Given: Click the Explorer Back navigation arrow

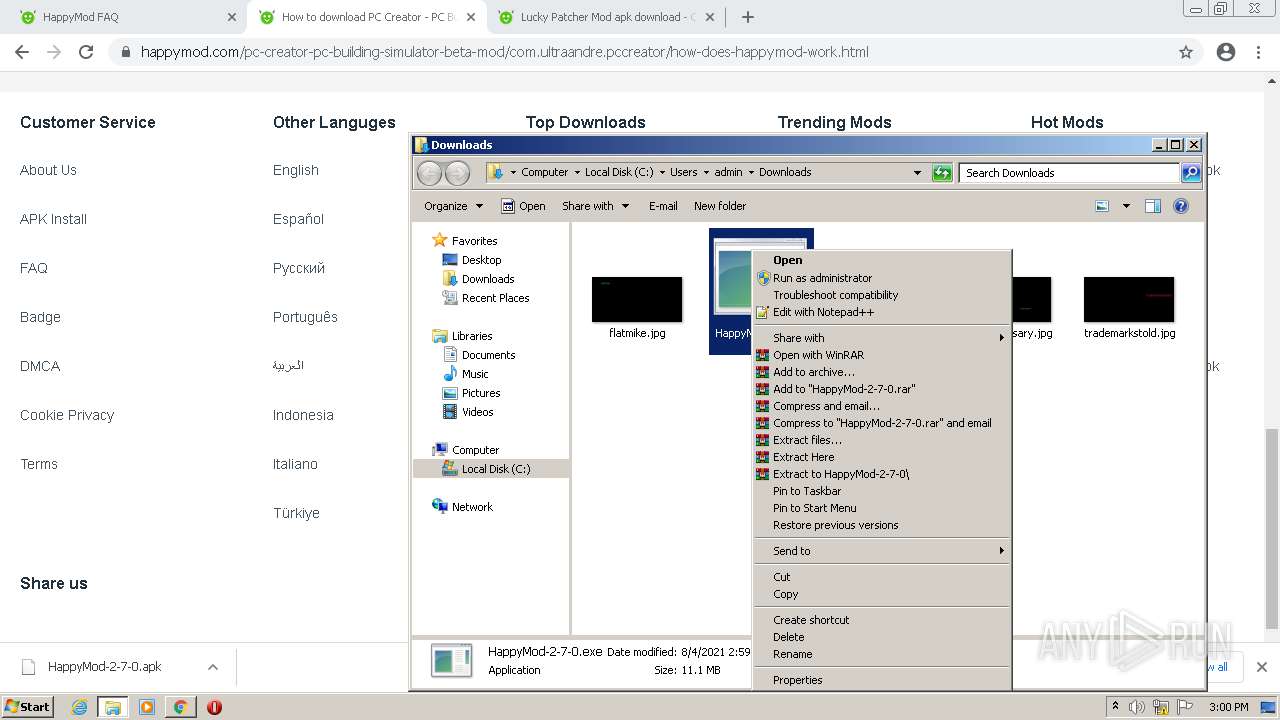Looking at the screenshot, I should coord(429,173).
